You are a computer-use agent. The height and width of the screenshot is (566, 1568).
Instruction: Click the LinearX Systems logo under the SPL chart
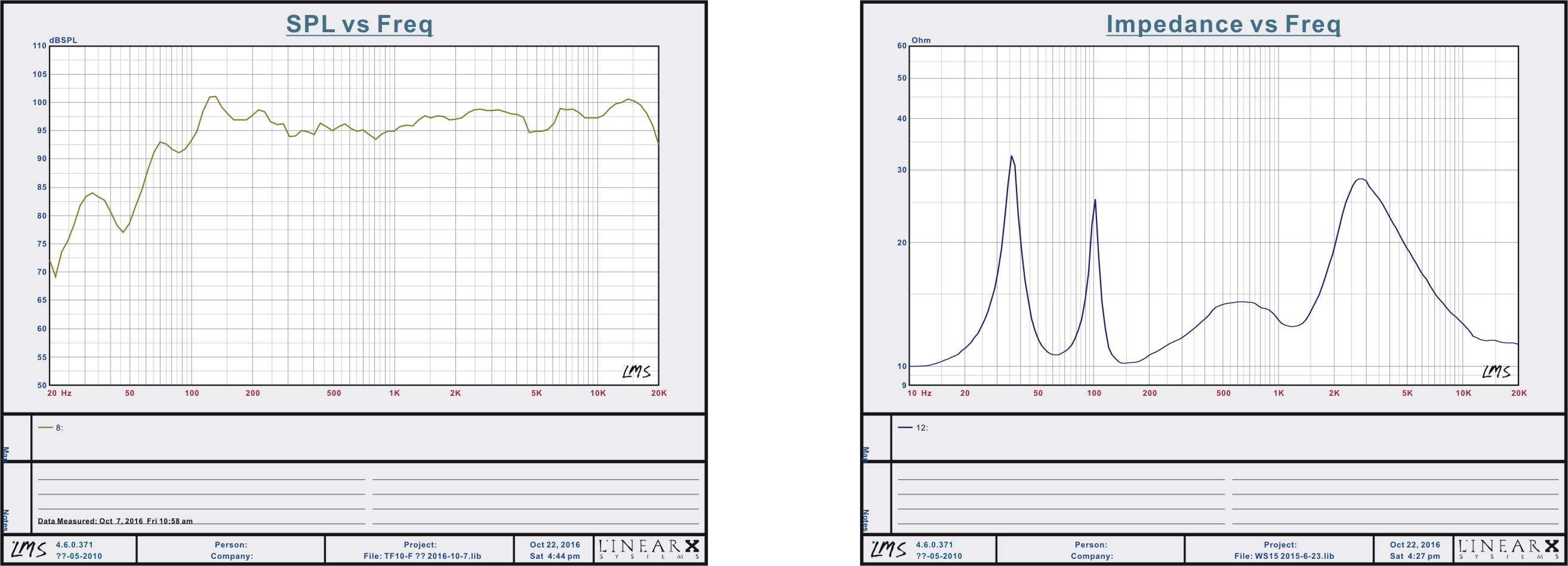pyautogui.click(x=649, y=549)
